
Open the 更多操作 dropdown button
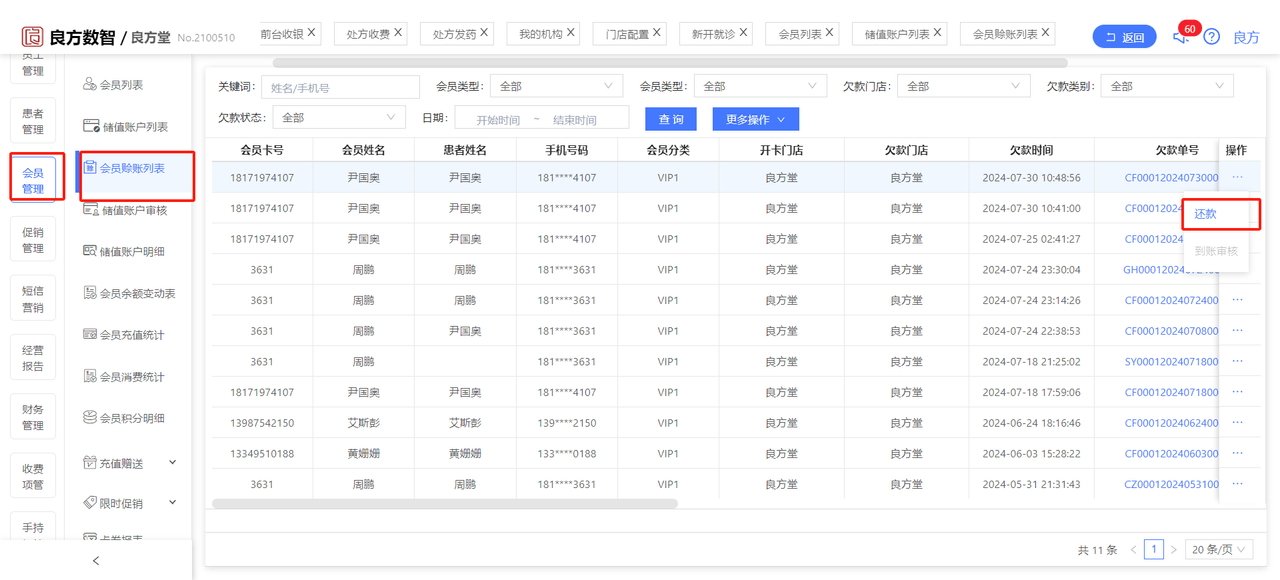[755, 119]
